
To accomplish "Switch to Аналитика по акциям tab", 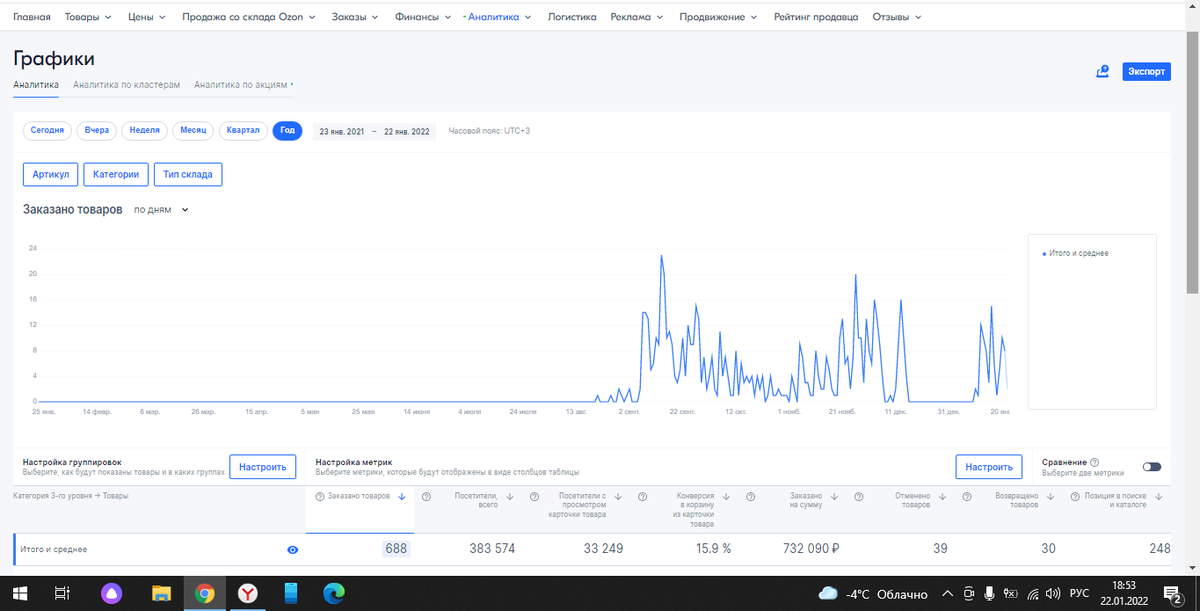I will click(243, 85).
